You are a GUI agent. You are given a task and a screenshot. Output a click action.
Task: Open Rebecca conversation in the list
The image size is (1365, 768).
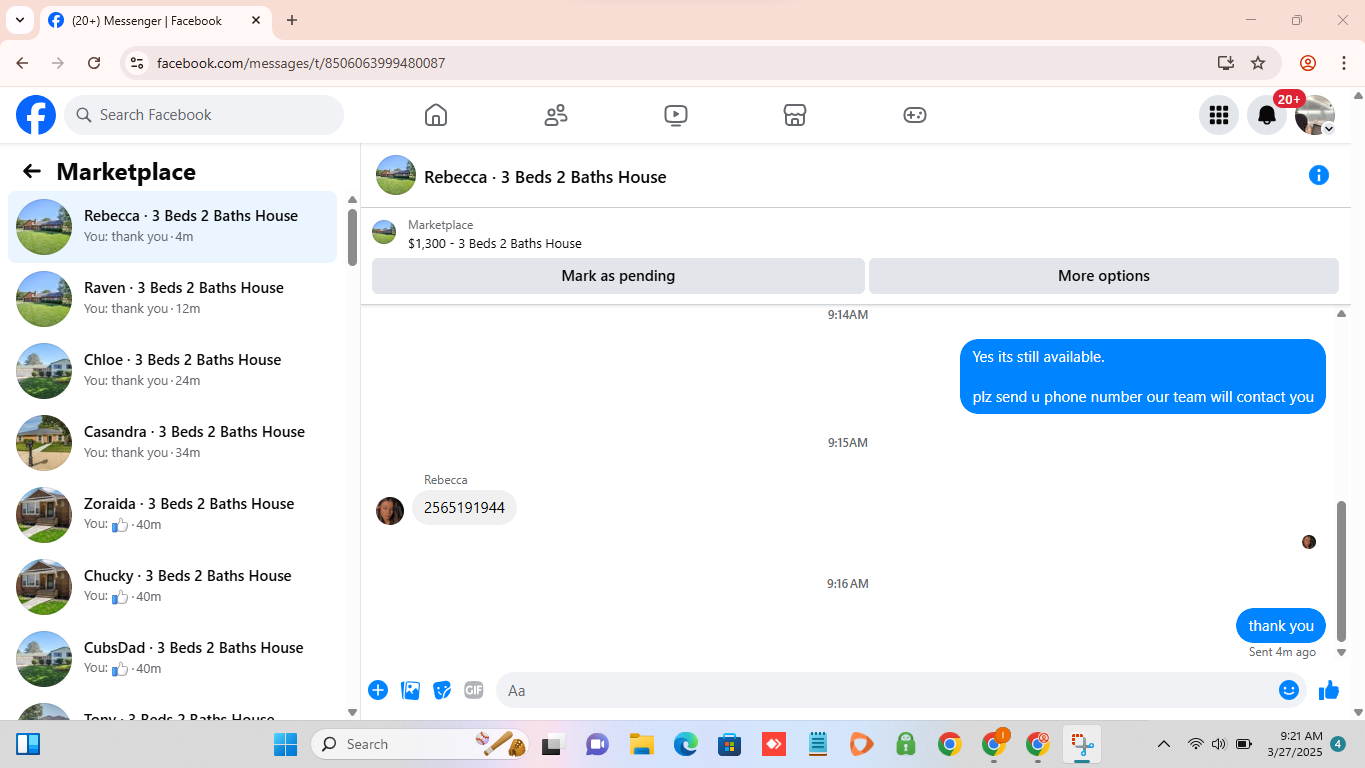click(x=172, y=227)
